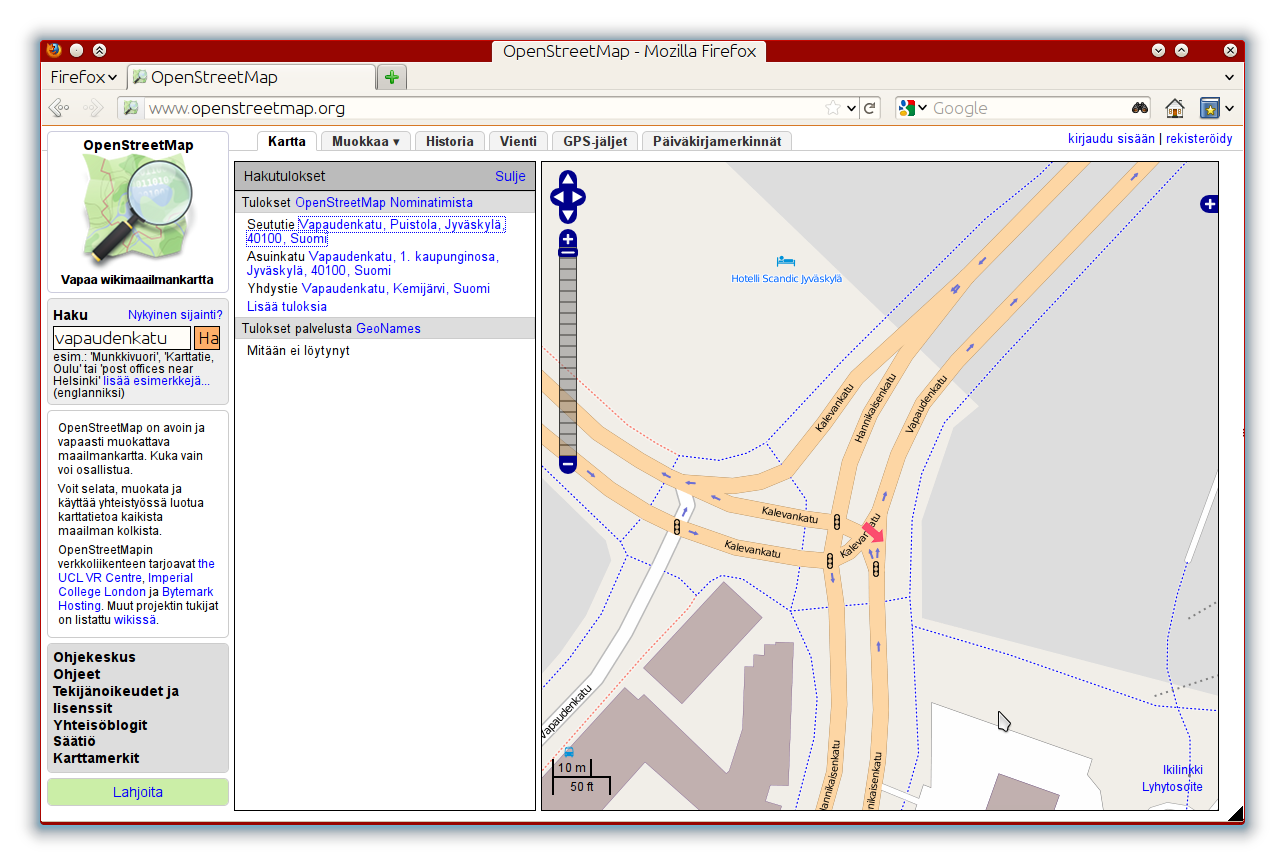Select the Kartta tab
This screenshot has height=865, width=1285.
tap(287, 141)
